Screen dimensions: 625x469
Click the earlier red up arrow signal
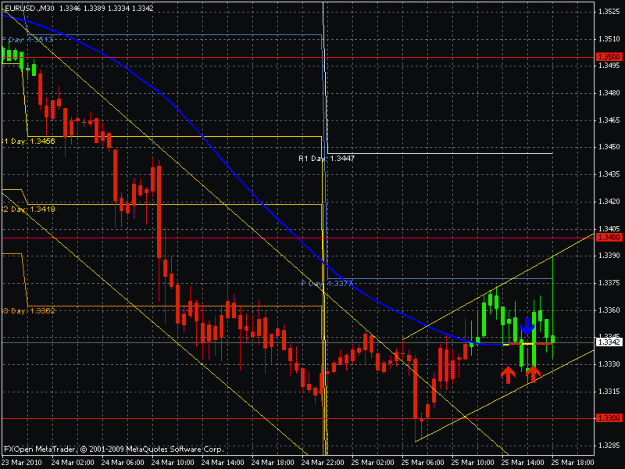pos(508,375)
